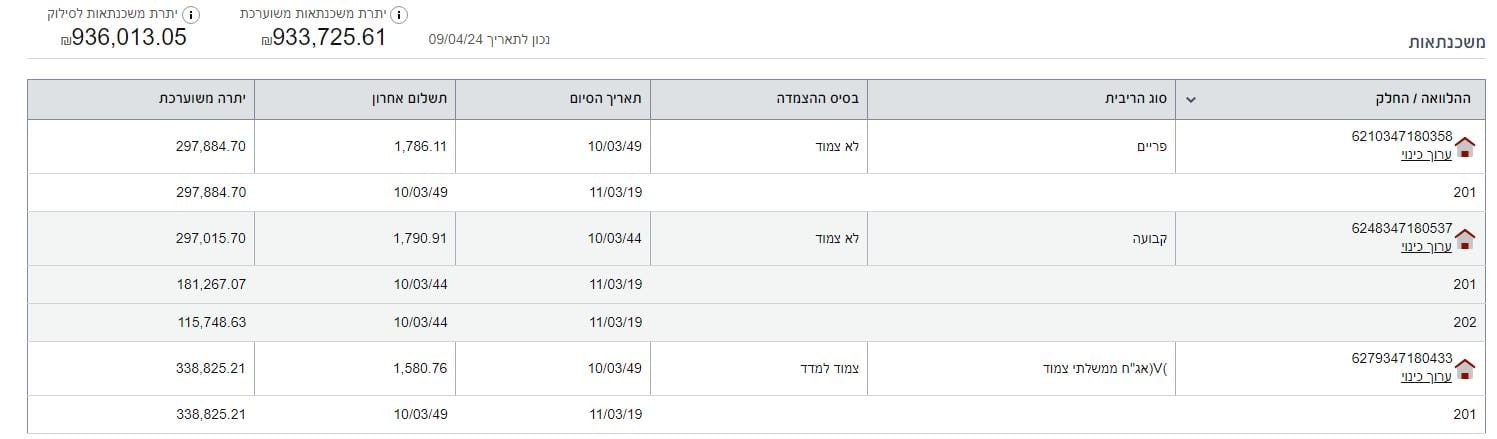Viewport: 1497px width, 439px height.
Task: Click house icon for loan 6248347180537
Action: coord(1465,239)
